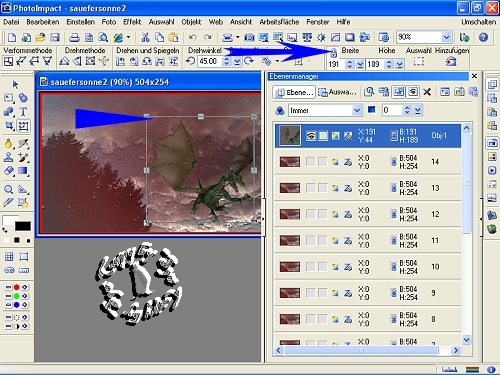Click the Print icon in toolbar
500x375 pixels.
point(74,37)
